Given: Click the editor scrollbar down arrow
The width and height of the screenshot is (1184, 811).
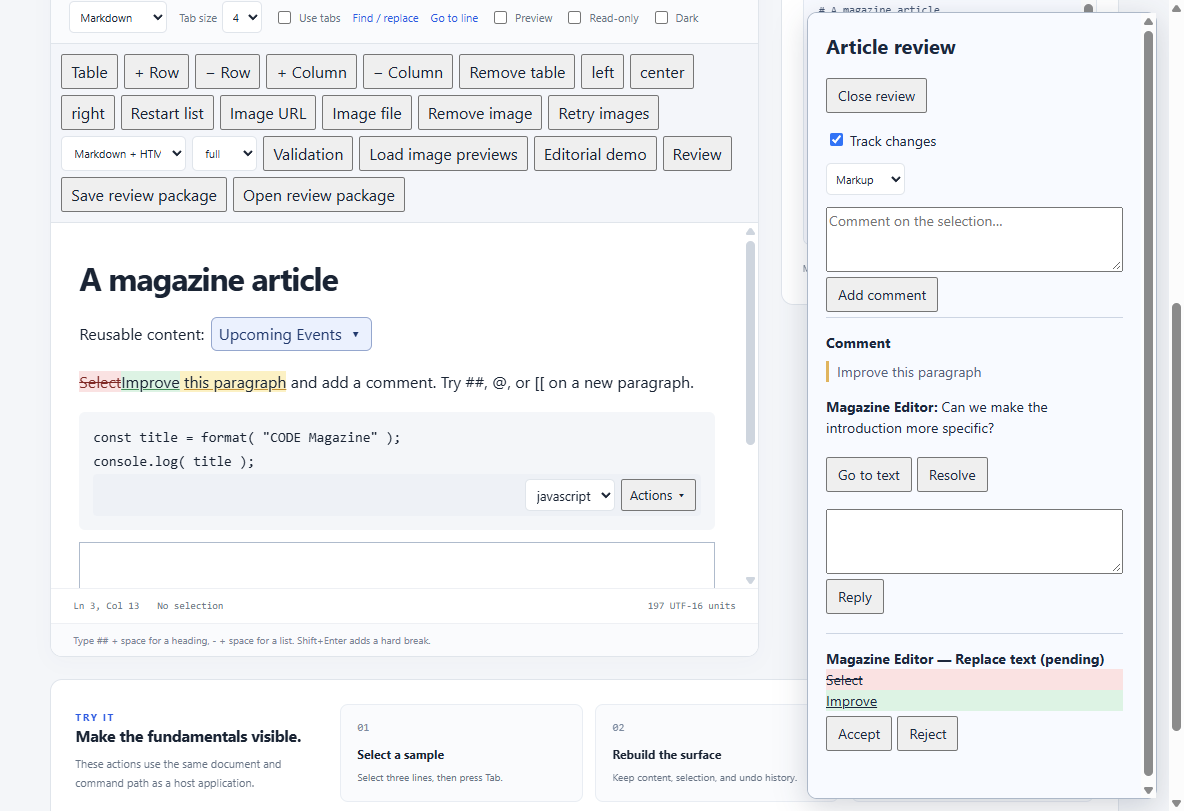Looking at the screenshot, I should [750, 581].
